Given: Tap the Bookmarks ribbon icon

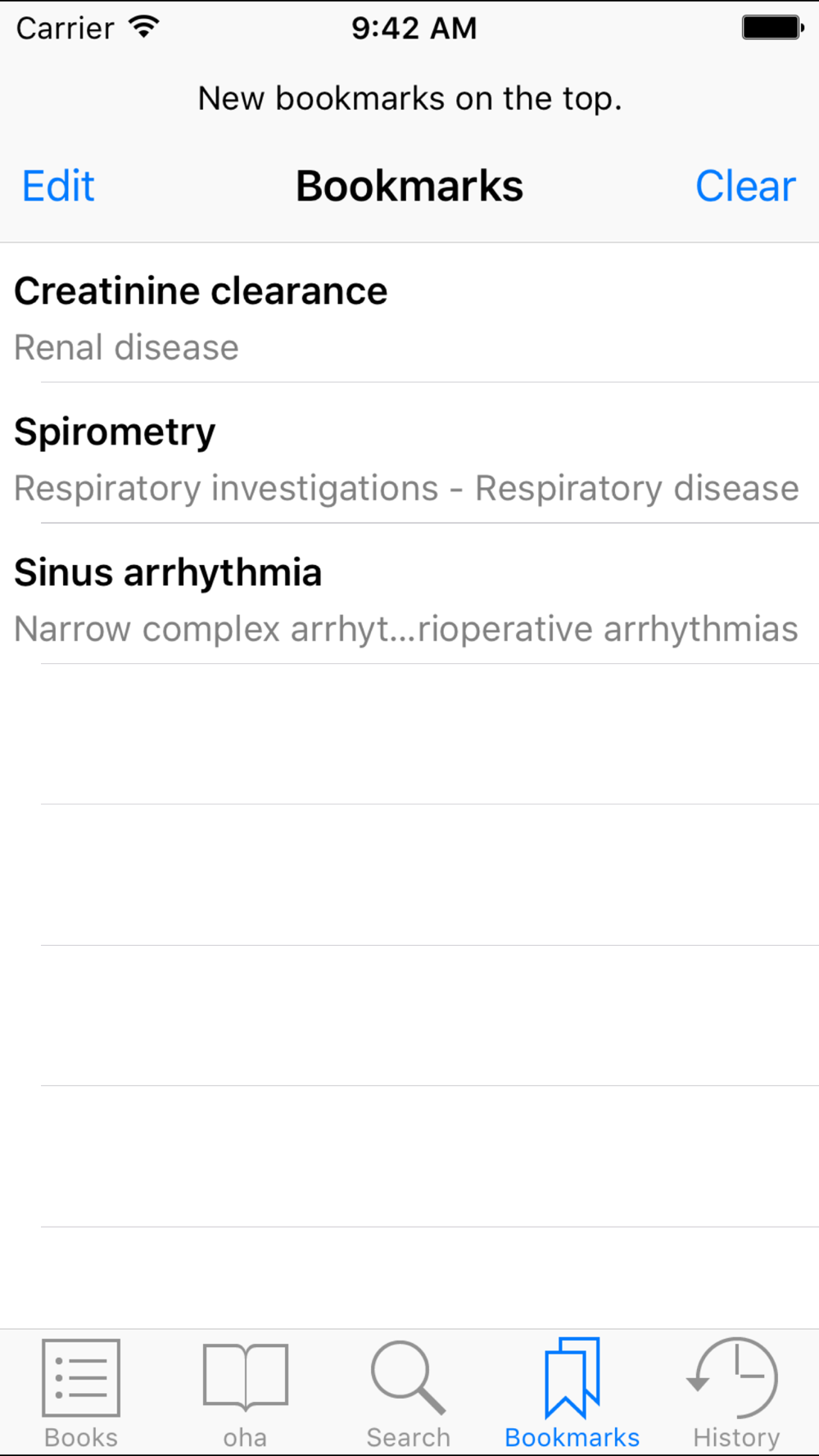Looking at the screenshot, I should click(572, 1377).
